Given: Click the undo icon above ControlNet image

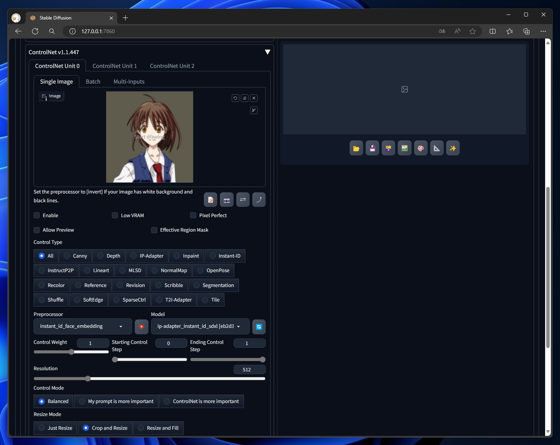Looking at the screenshot, I should [x=235, y=98].
